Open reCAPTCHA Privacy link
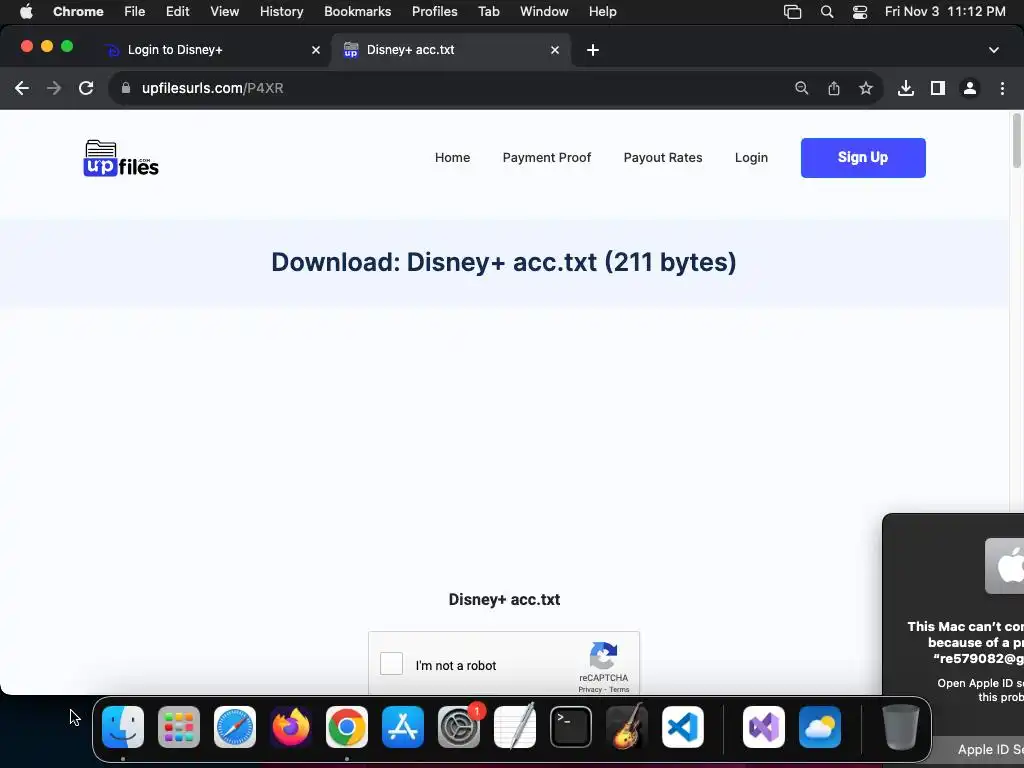 [590, 690]
